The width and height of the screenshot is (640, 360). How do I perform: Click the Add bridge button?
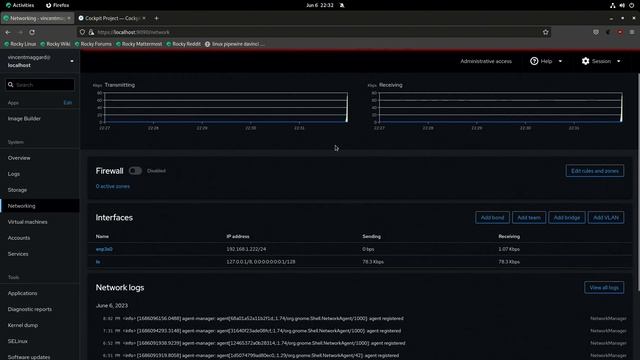567,218
